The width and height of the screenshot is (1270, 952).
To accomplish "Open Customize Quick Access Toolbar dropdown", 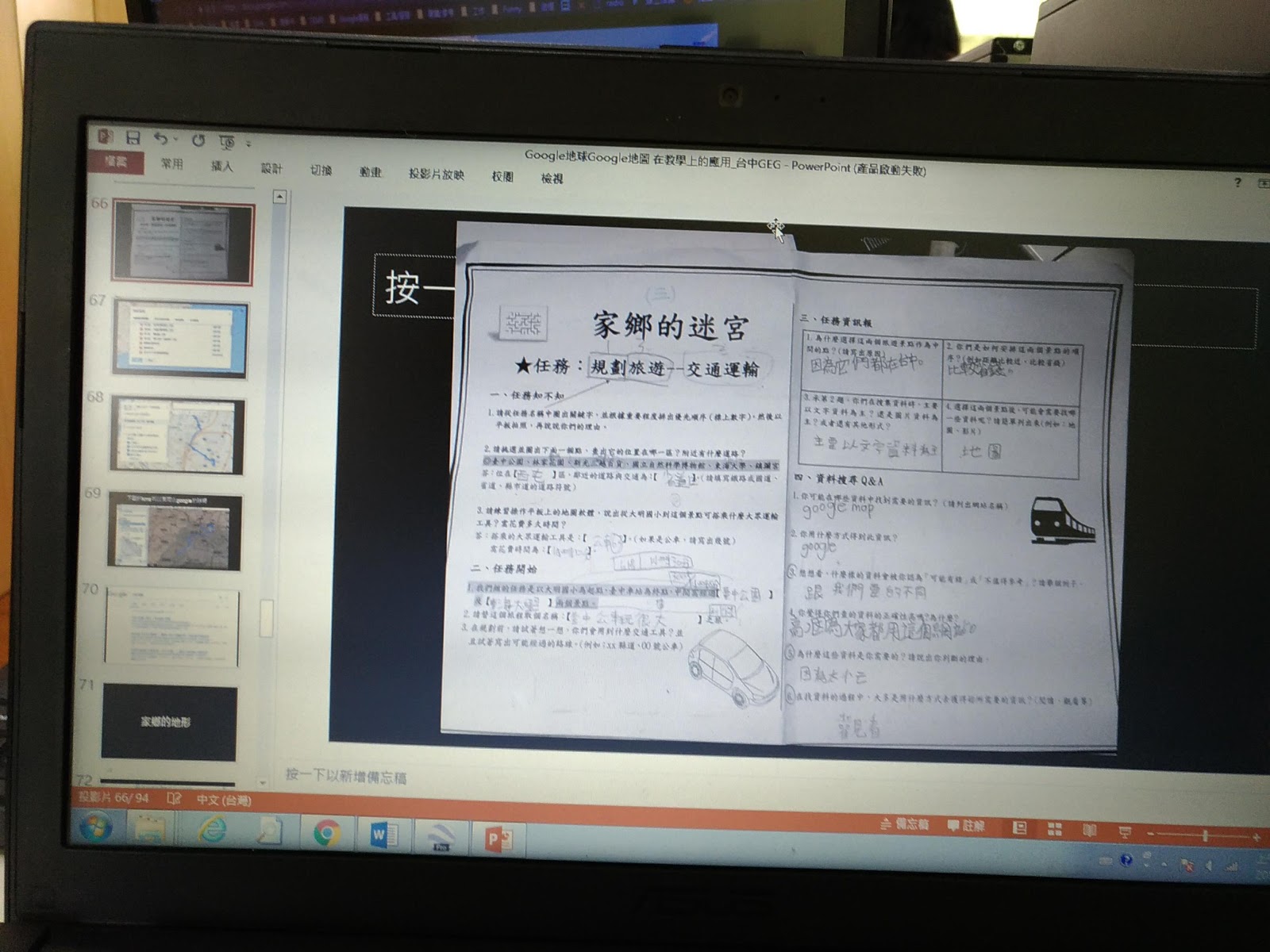I will (x=248, y=144).
